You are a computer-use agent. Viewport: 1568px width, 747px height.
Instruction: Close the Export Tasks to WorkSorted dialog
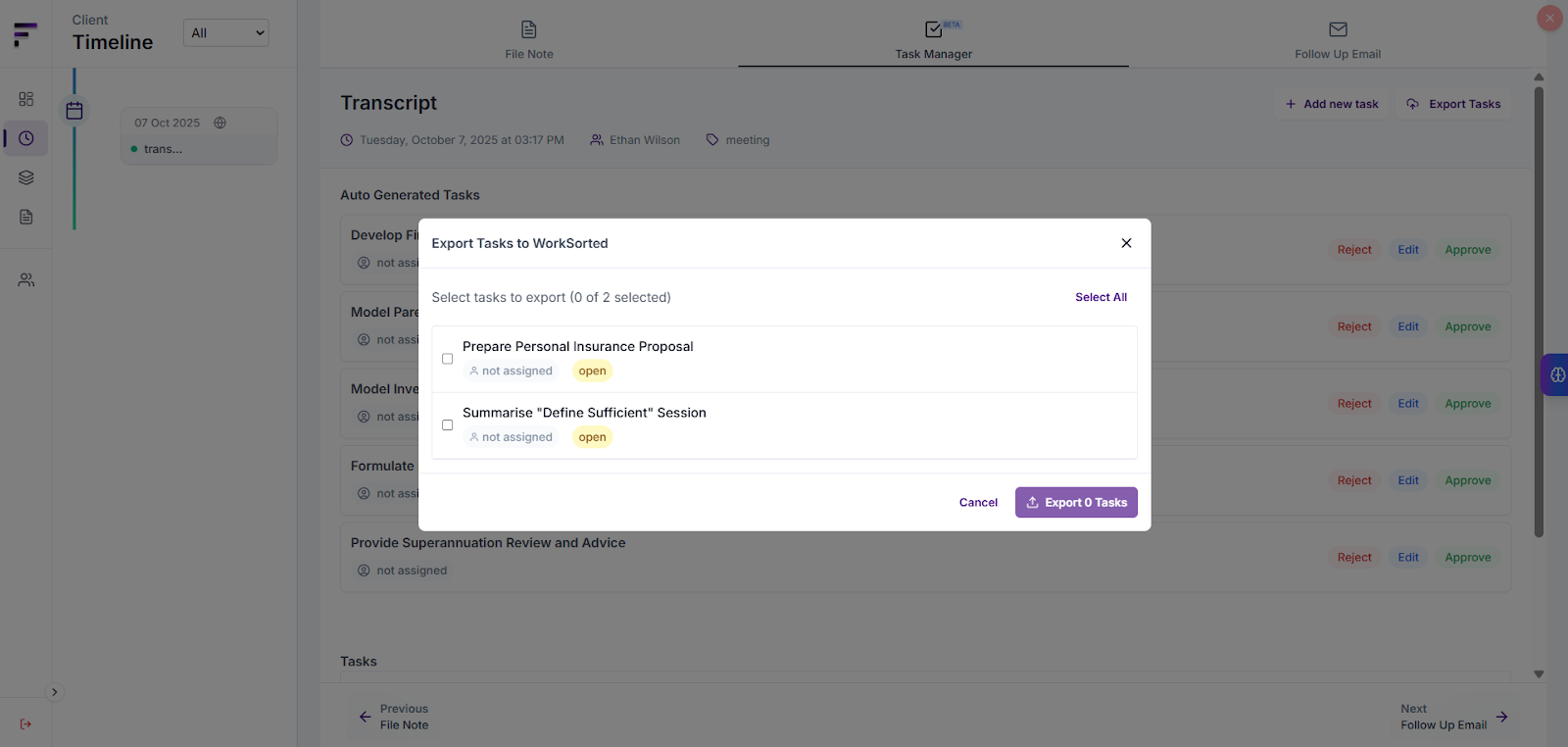(x=1126, y=243)
